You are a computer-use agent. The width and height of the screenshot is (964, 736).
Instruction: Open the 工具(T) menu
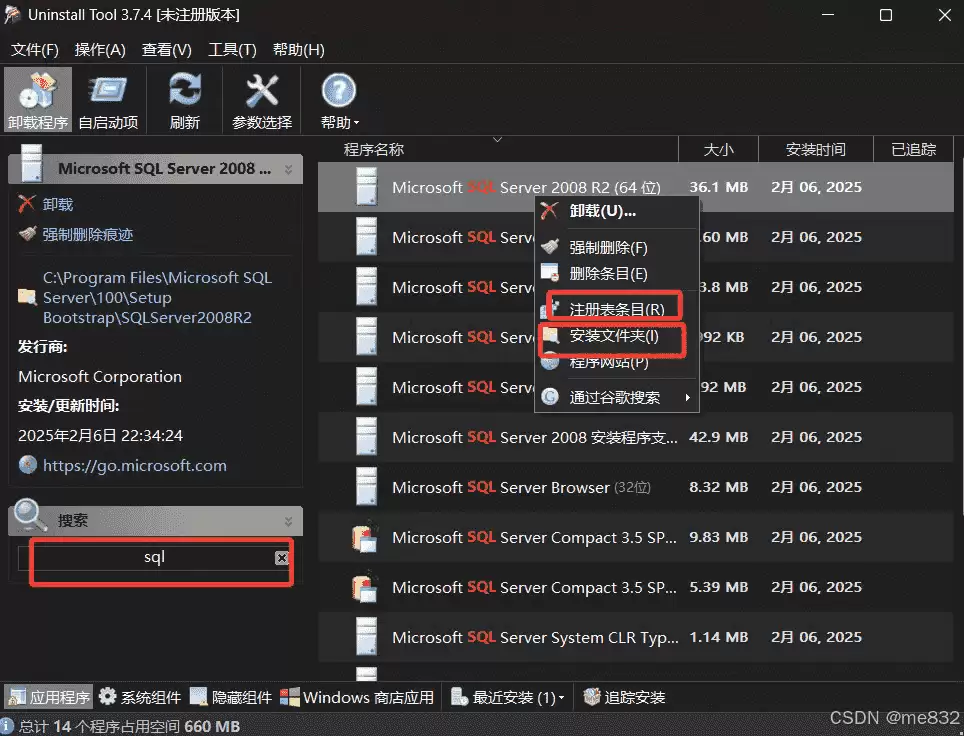point(232,49)
